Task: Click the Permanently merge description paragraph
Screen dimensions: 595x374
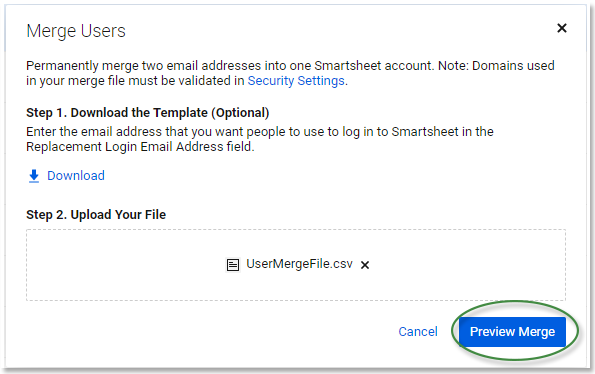Action: (x=290, y=73)
